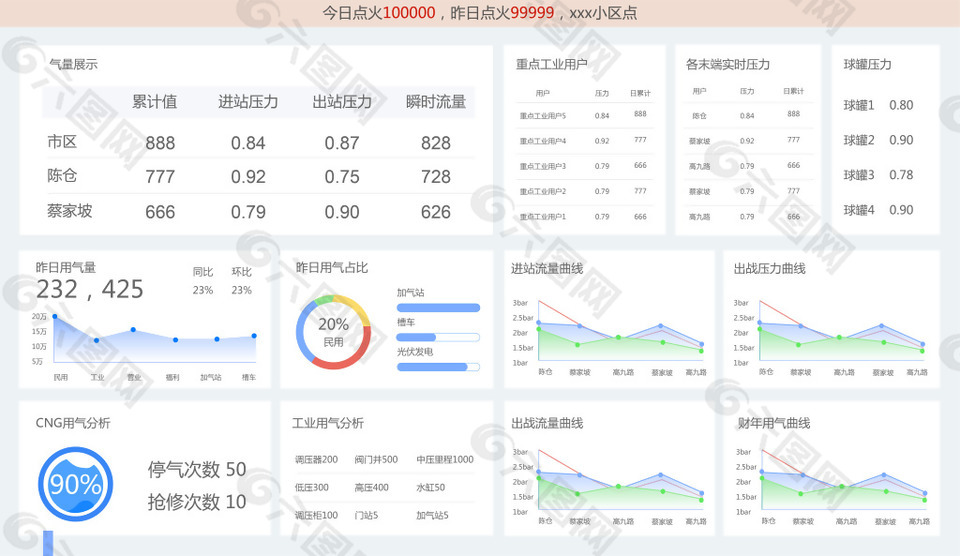Image resolution: width=960 pixels, height=556 pixels.
Task: Select the 累计值 column header
Action: pos(154,102)
